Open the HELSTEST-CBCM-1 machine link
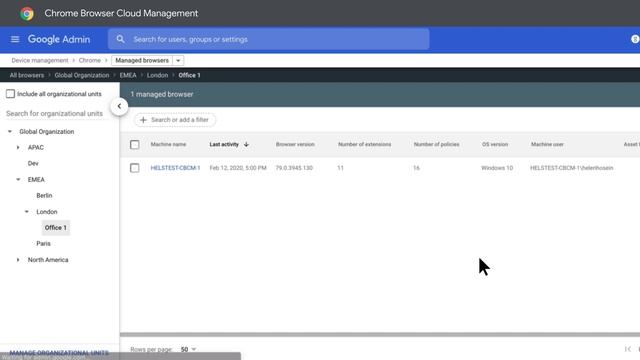 tap(175, 168)
